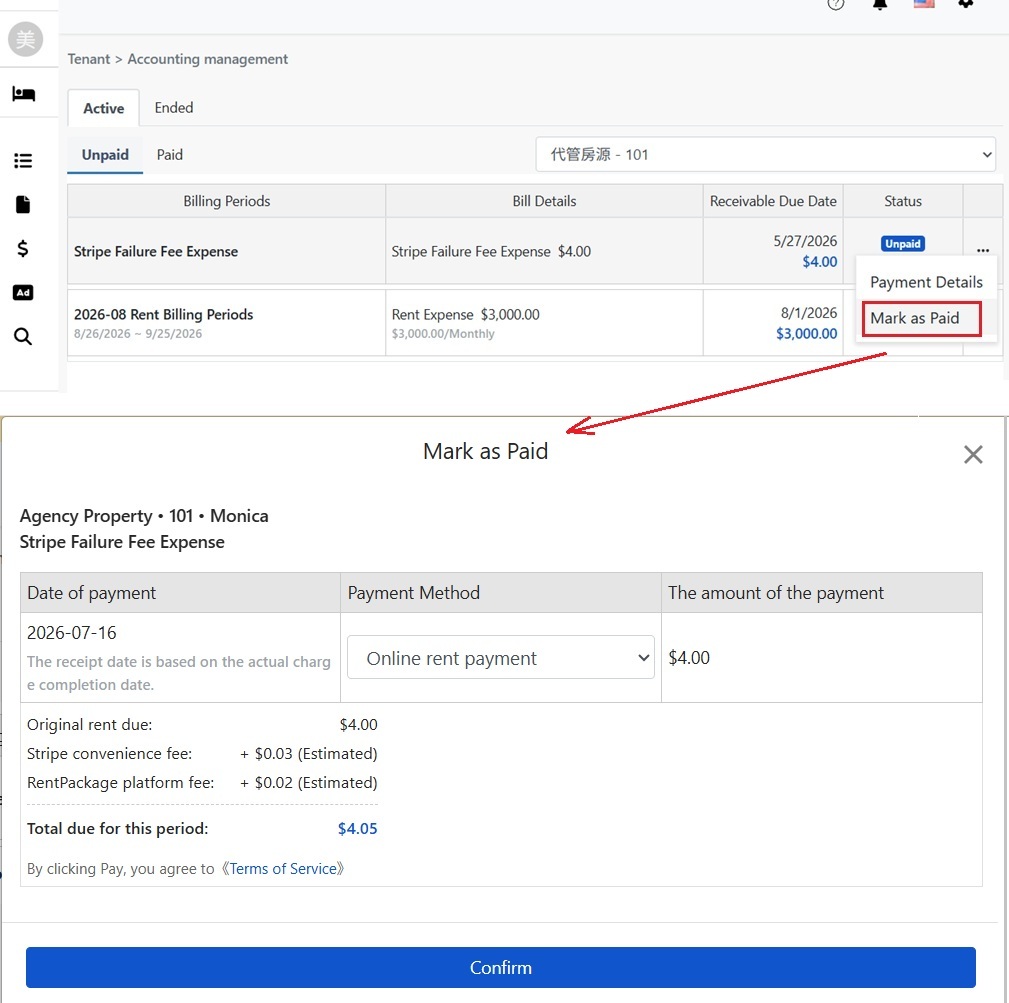Open the Ad icon in sidebar
The height and width of the screenshot is (1003, 1009).
(23, 293)
